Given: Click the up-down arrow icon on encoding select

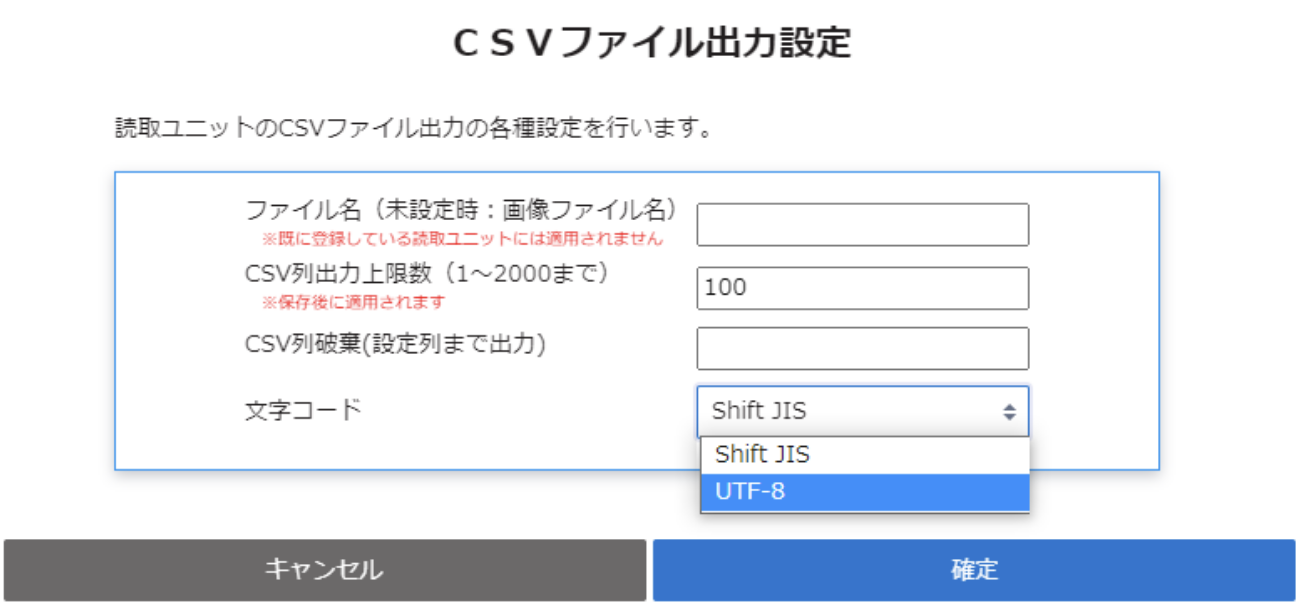Looking at the screenshot, I should [1009, 412].
